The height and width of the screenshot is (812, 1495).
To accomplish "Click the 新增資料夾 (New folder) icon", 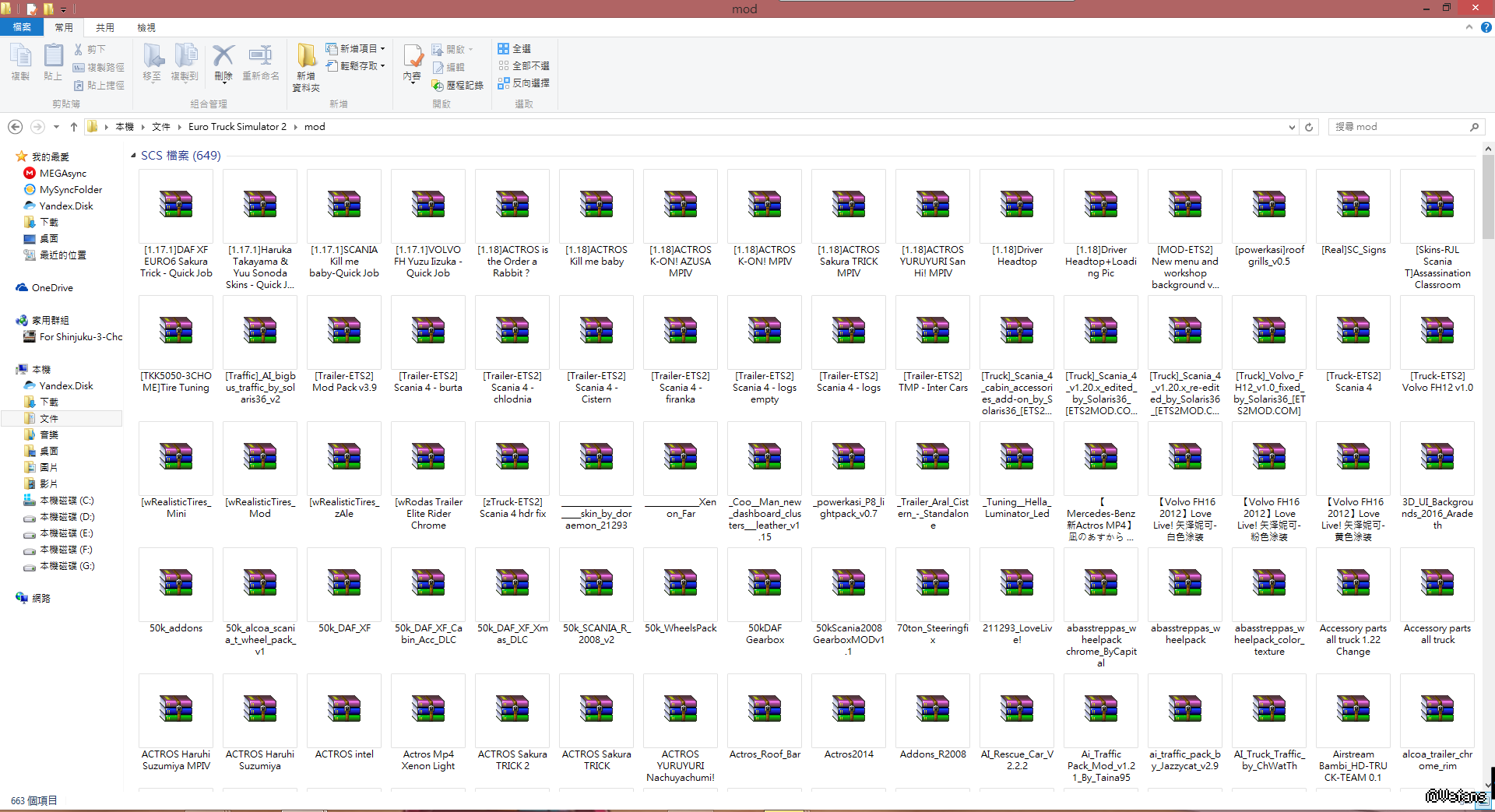I will coord(306,66).
